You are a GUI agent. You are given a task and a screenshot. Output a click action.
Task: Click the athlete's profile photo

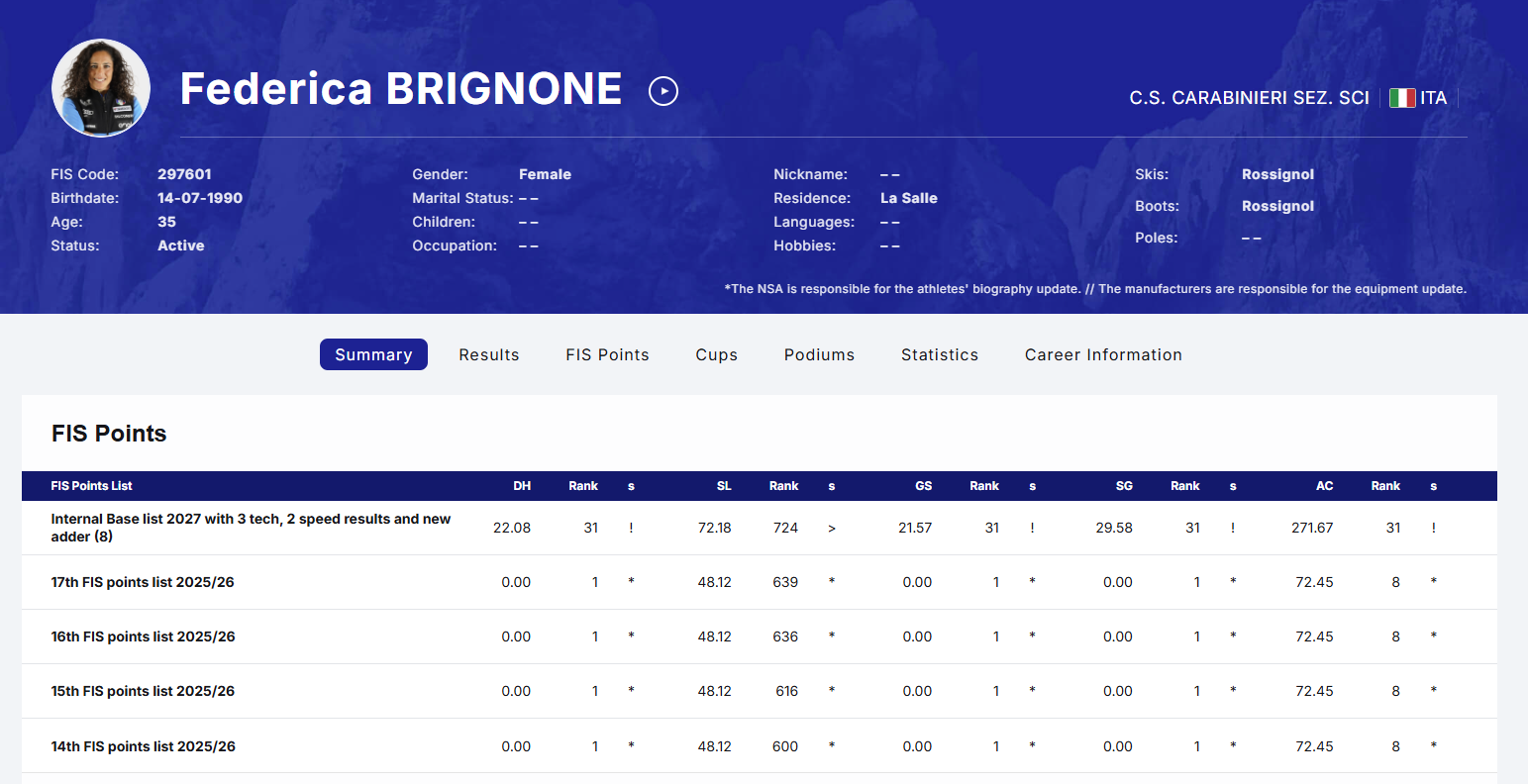point(101,88)
